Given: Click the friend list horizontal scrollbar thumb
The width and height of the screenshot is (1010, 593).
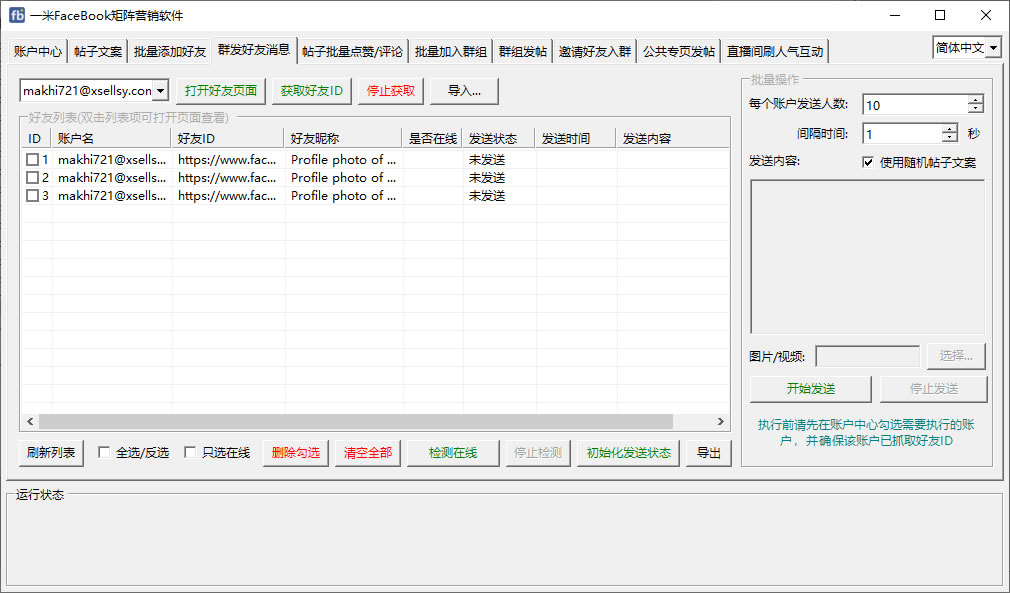Looking at the screenshot, I should [356, 422].
